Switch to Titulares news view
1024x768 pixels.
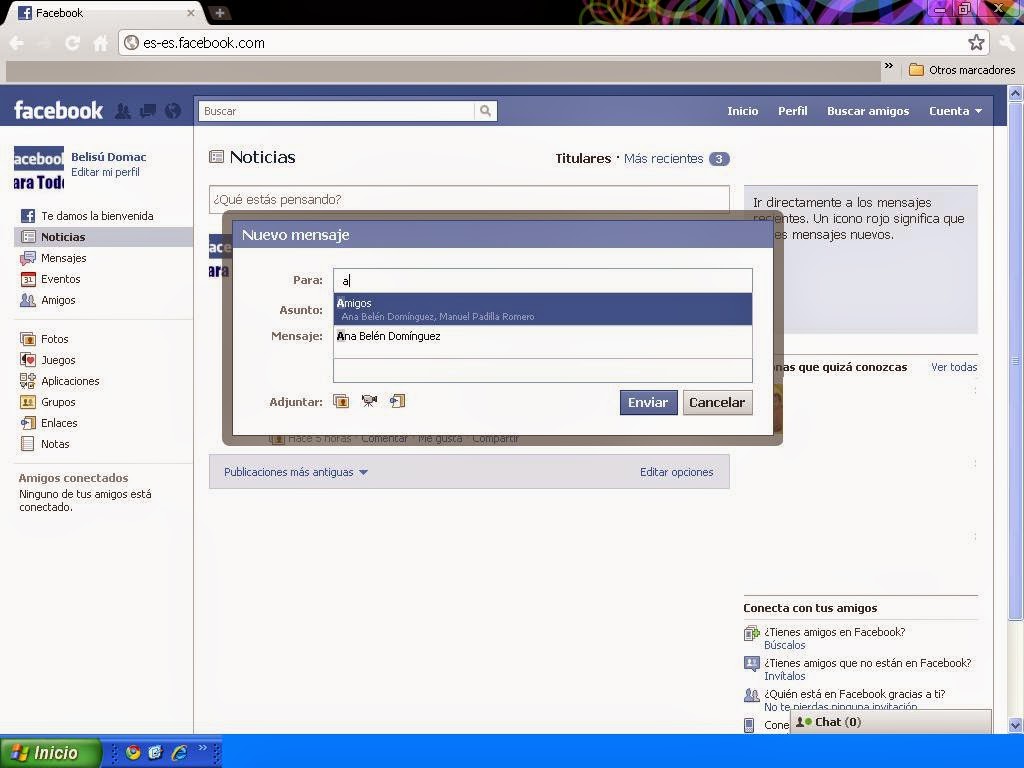(x=583, y=158)
